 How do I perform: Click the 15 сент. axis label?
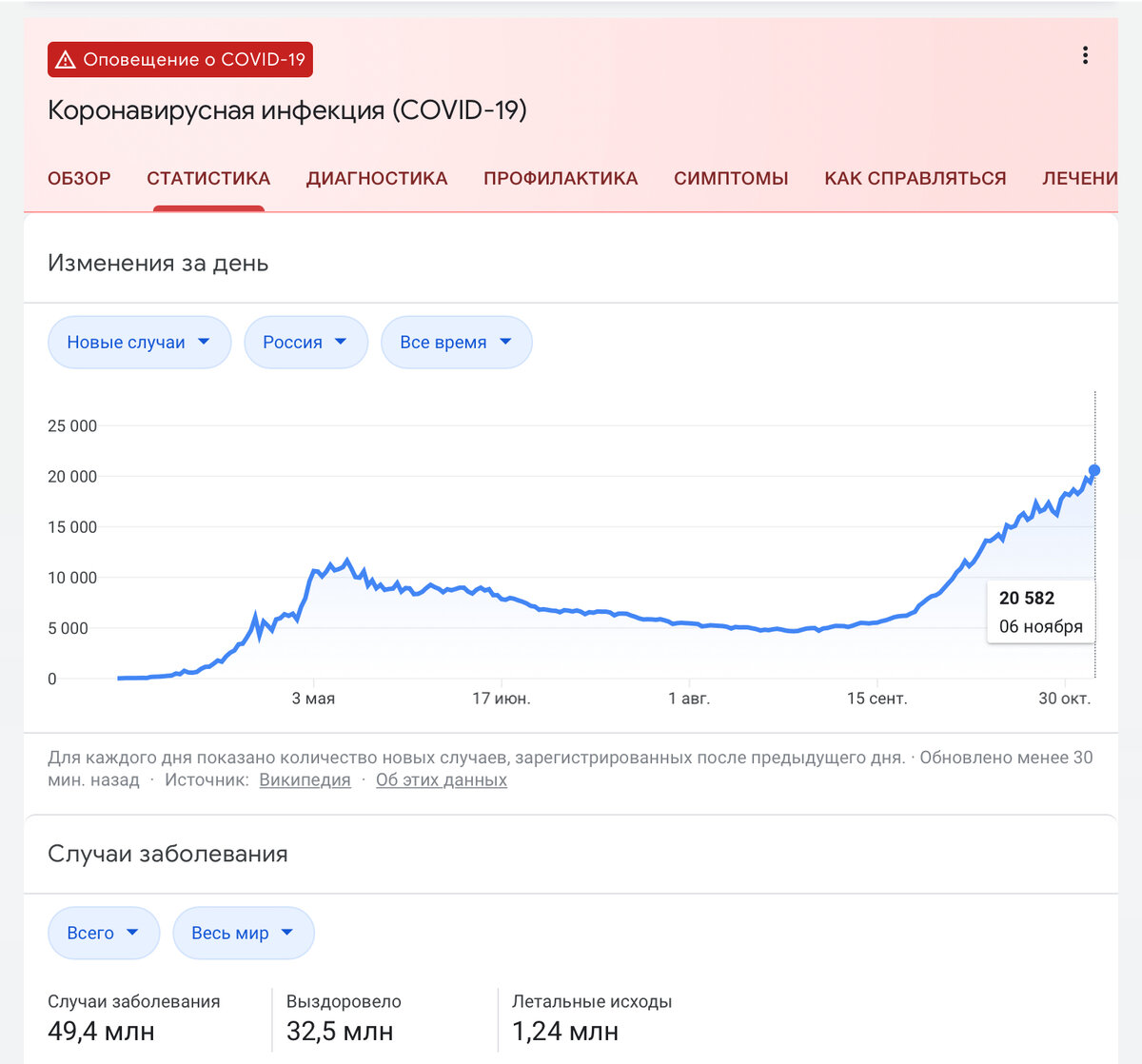(877, 699)
